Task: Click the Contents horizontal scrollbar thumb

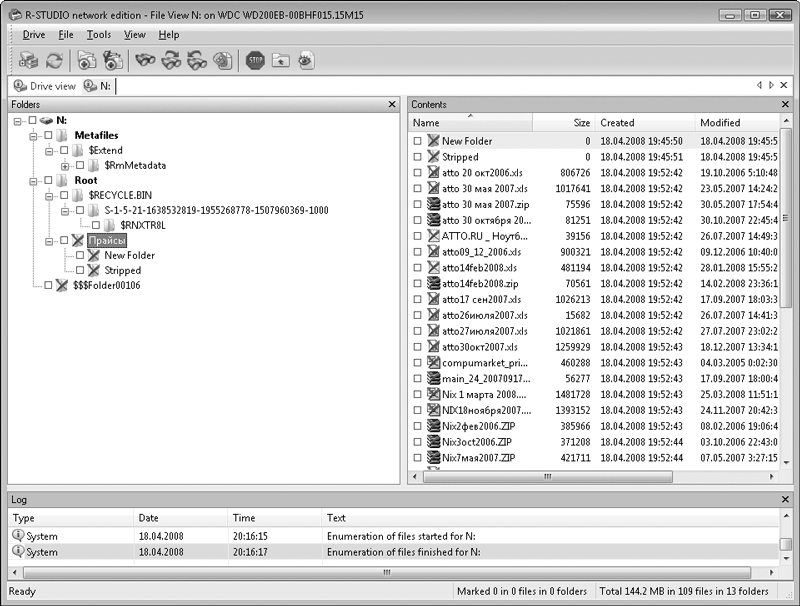Action: coord(547,476)
